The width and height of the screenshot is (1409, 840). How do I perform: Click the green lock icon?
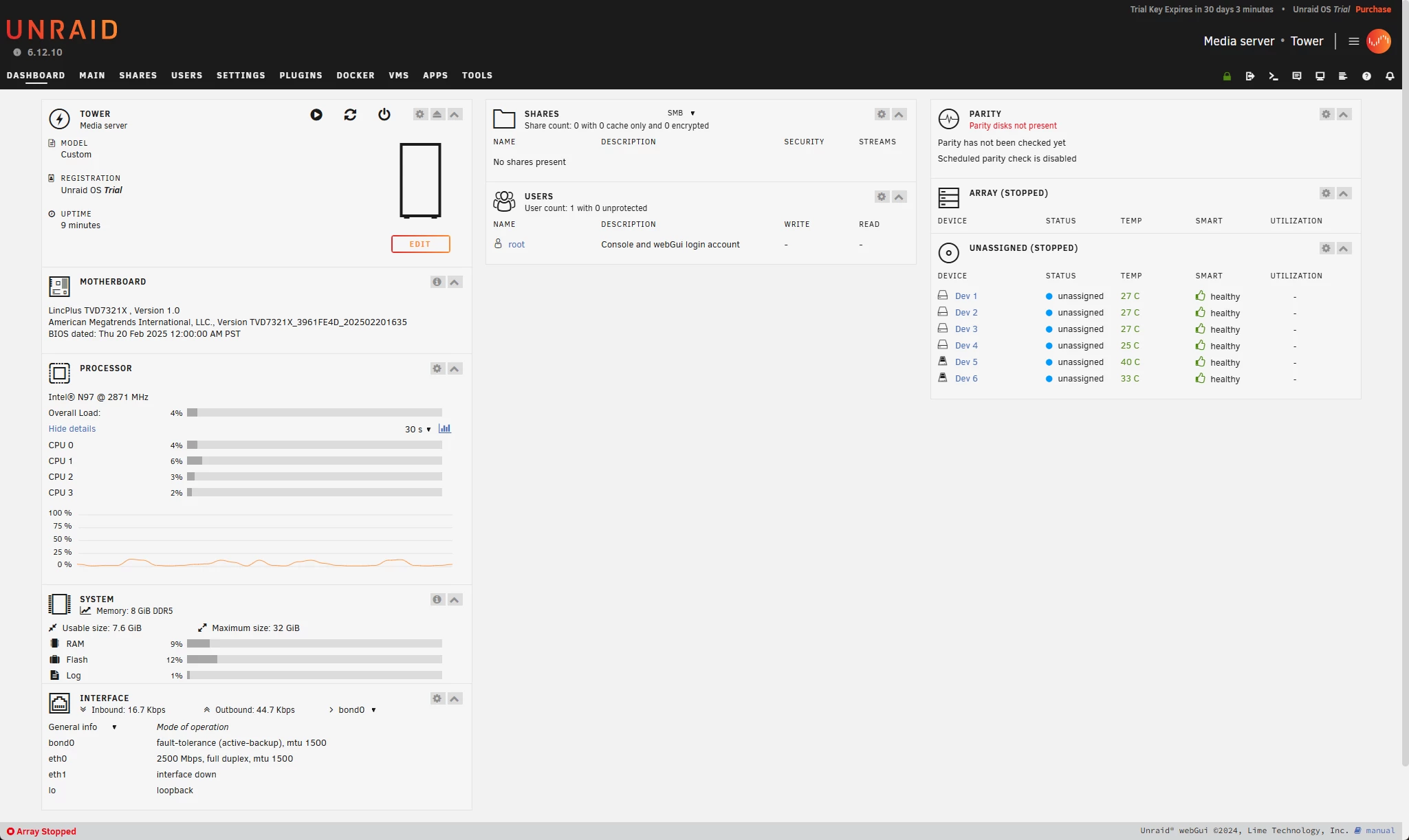click(1227, 76)
